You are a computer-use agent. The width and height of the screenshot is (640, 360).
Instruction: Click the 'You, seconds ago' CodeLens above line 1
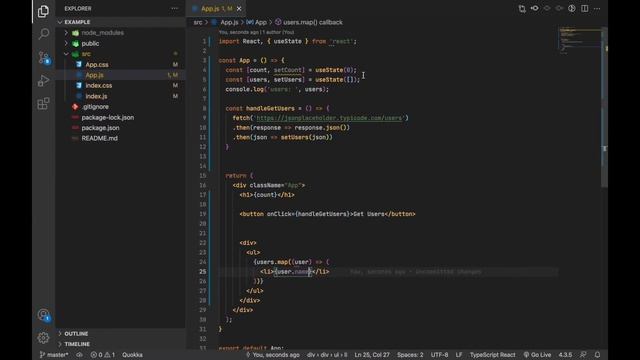[256, 32]
